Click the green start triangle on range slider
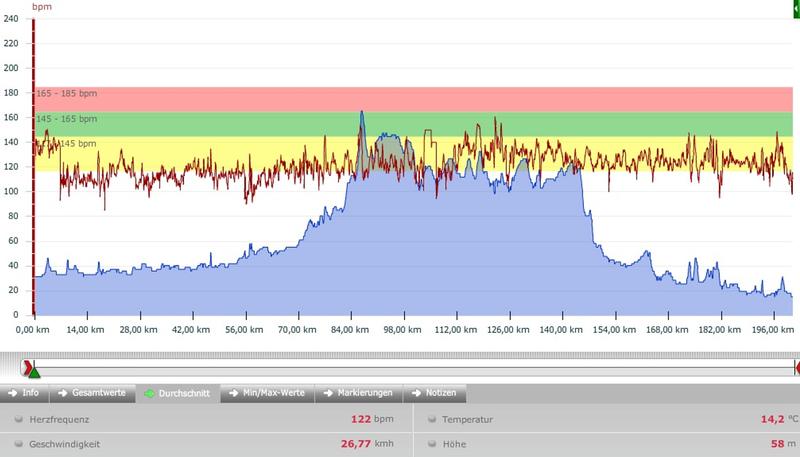This screenshot has height=457, width=800. (x=33, y=373)
